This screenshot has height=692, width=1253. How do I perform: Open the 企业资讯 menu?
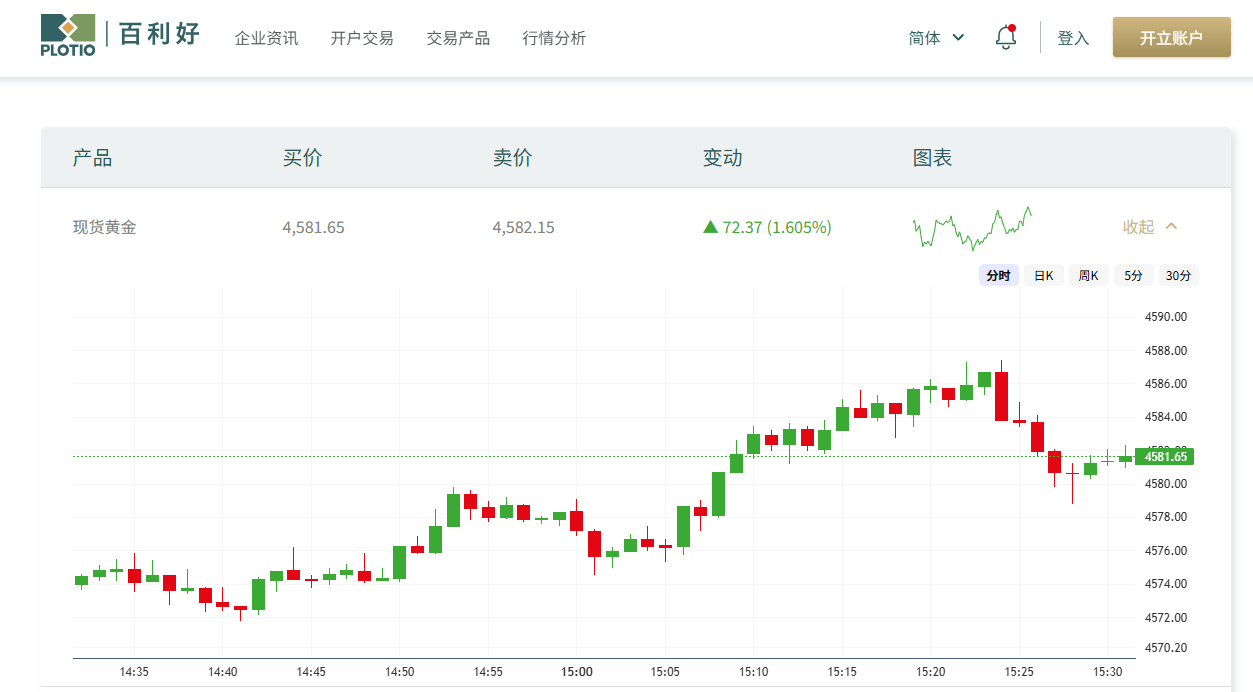click(266, 38)
